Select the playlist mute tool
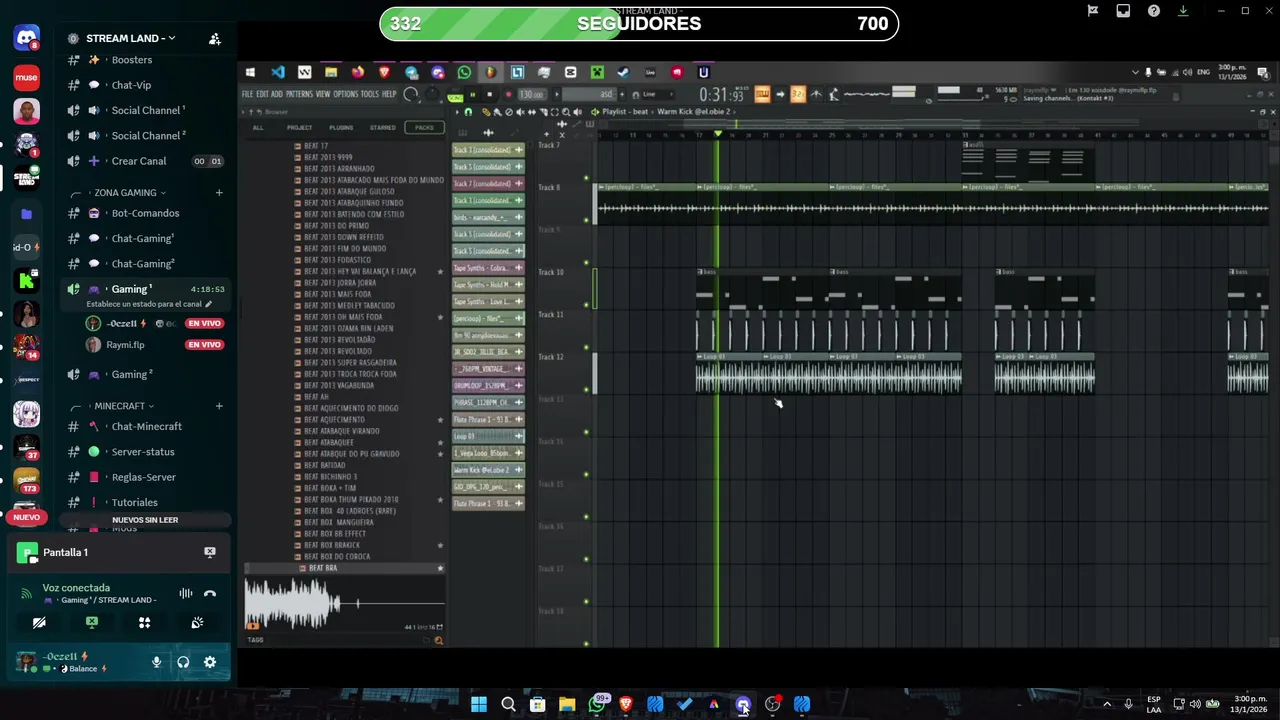Screen dimensions: 1280x720 tap(518, 111)
